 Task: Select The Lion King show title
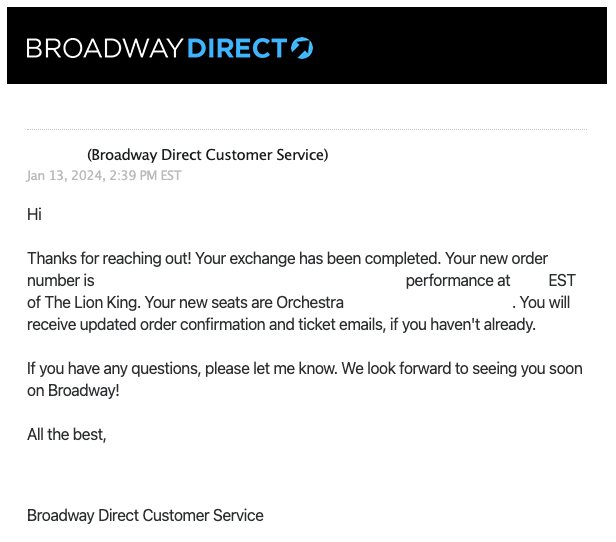point(92,302)
